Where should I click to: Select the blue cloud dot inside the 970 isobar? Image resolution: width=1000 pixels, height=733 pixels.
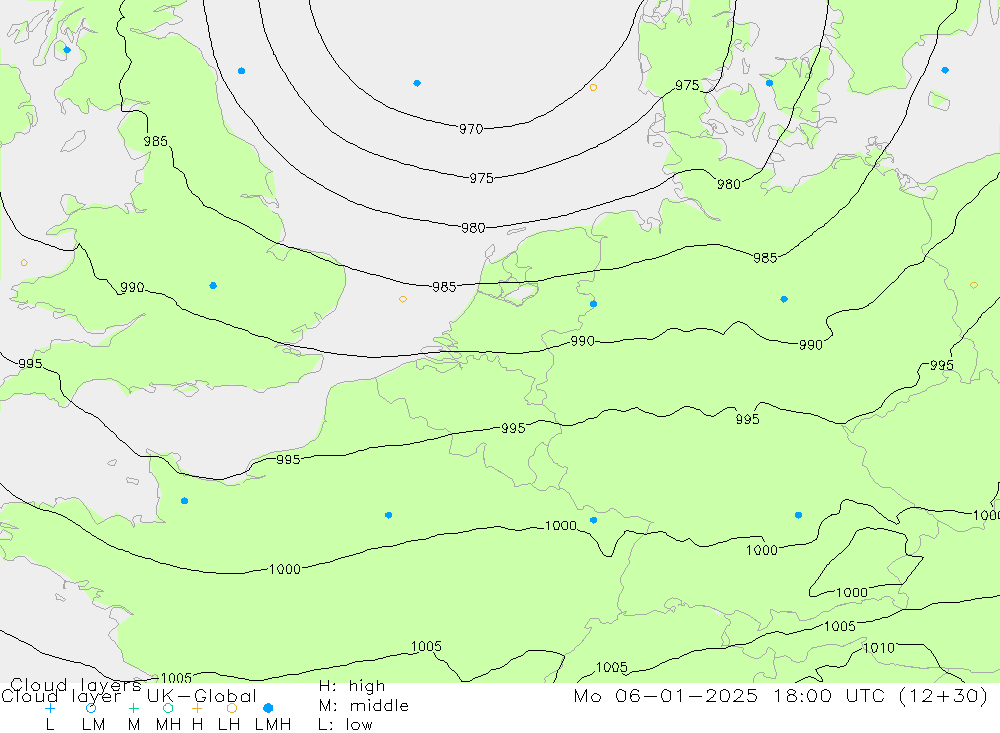417,84
